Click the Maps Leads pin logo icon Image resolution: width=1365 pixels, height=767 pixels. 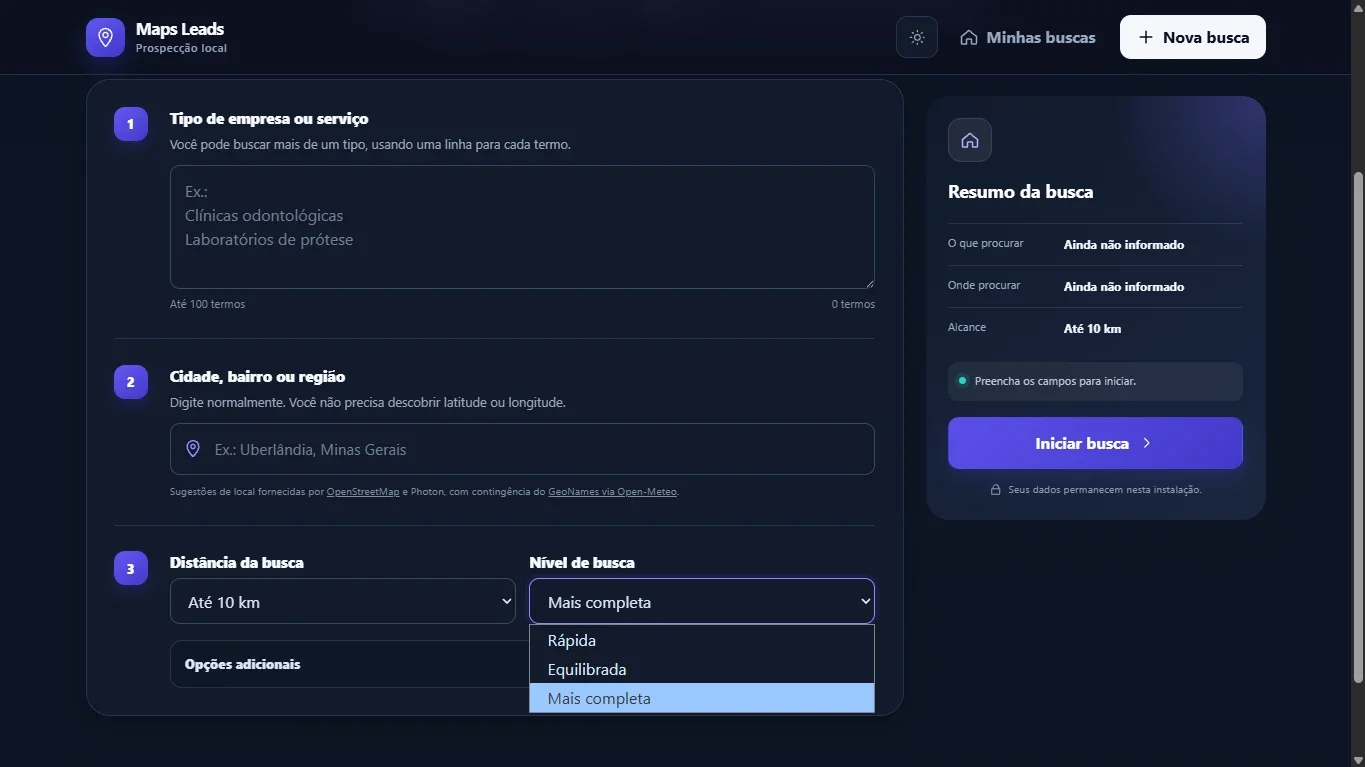click(105, 37)
